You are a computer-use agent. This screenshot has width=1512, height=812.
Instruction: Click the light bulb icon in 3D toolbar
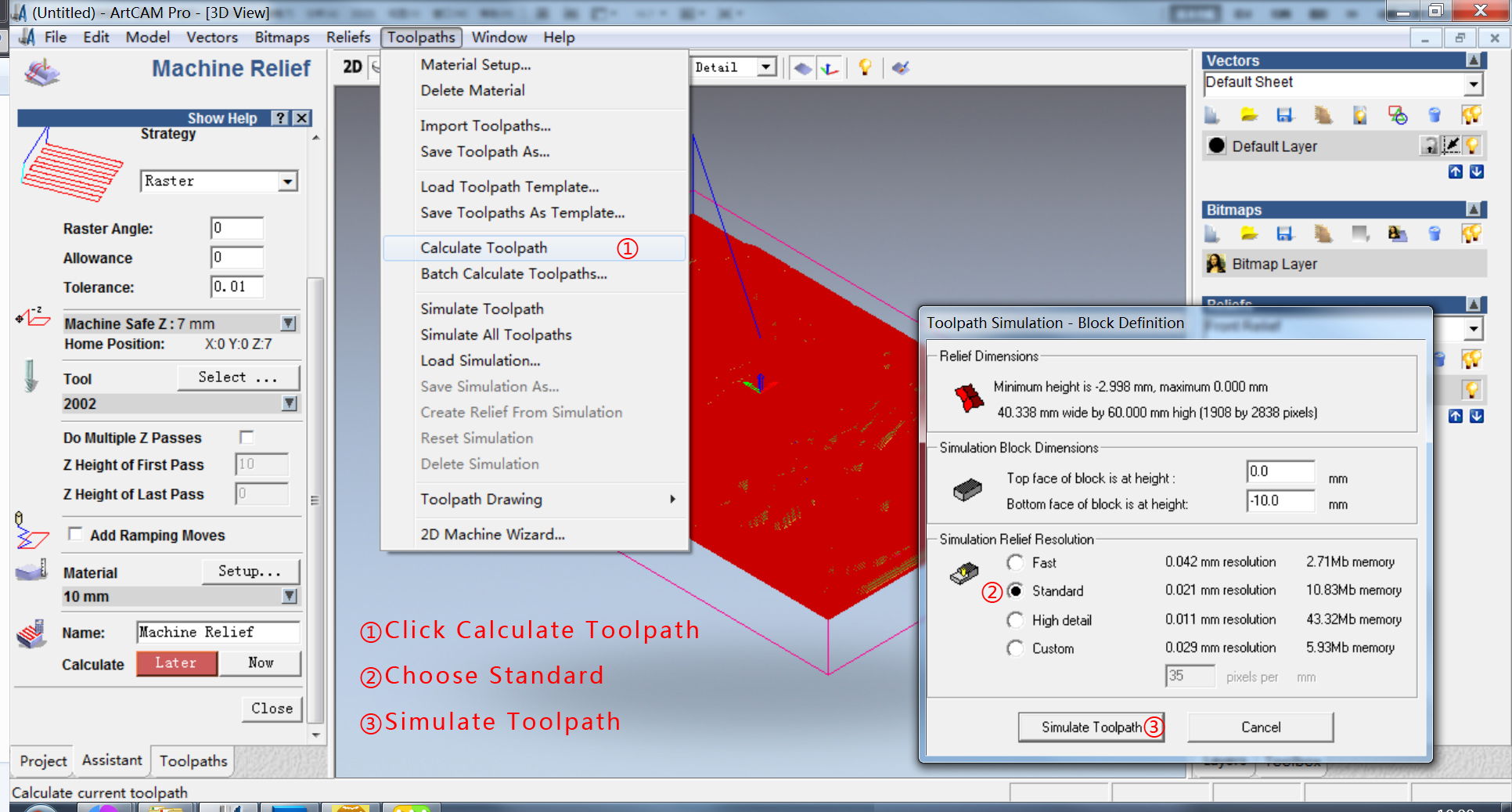point(865,67)
